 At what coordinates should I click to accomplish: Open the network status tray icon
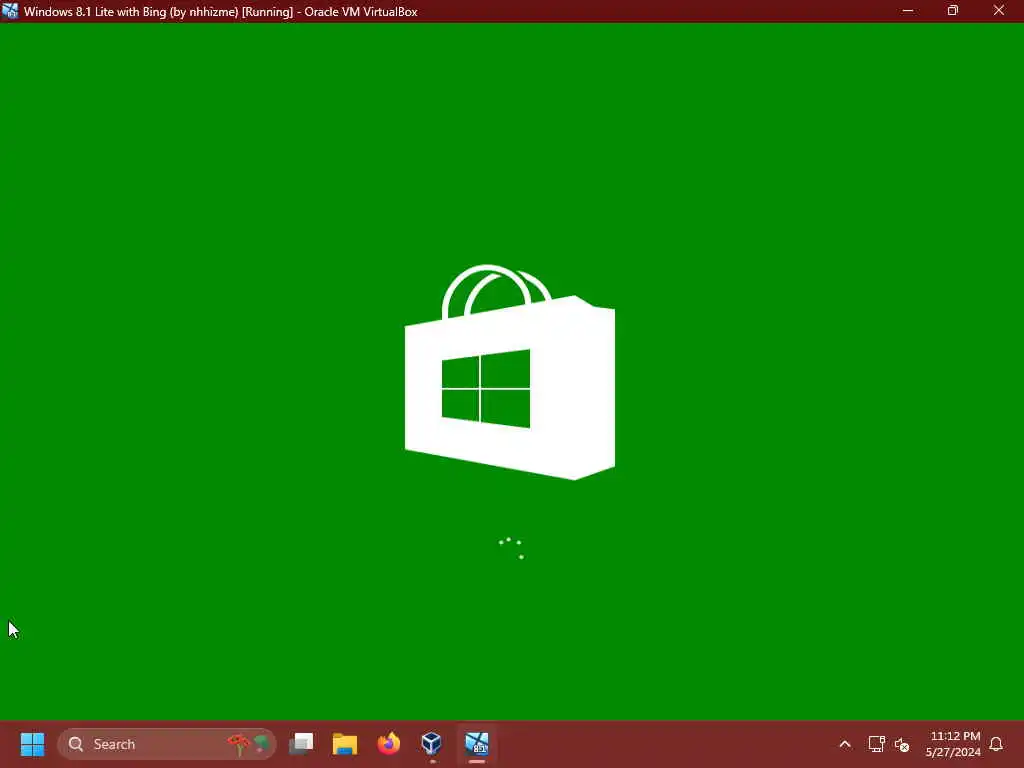click(876, 744)
